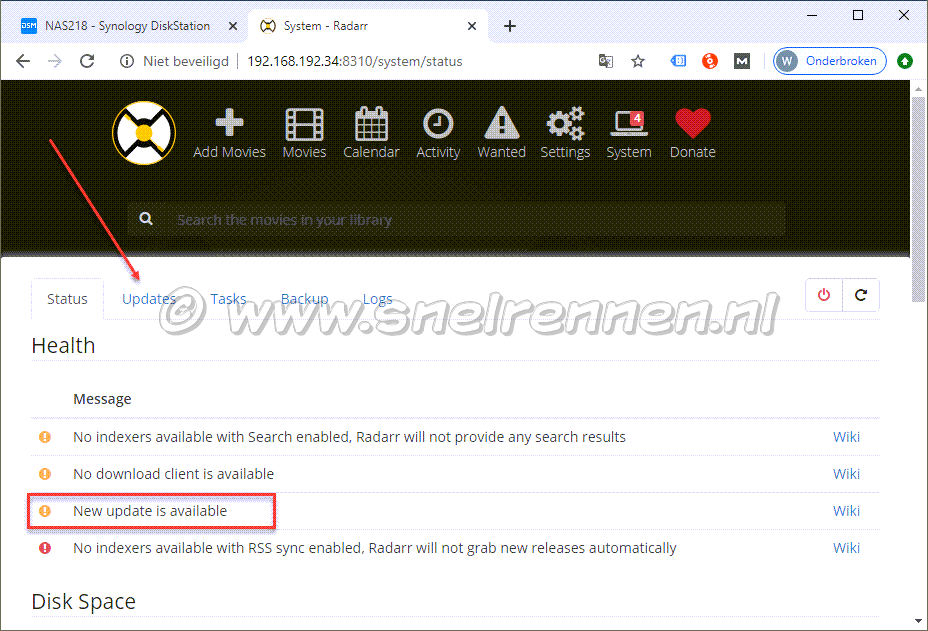
Task: Click the dark M extension icon
Action: (x=742, y=61)
